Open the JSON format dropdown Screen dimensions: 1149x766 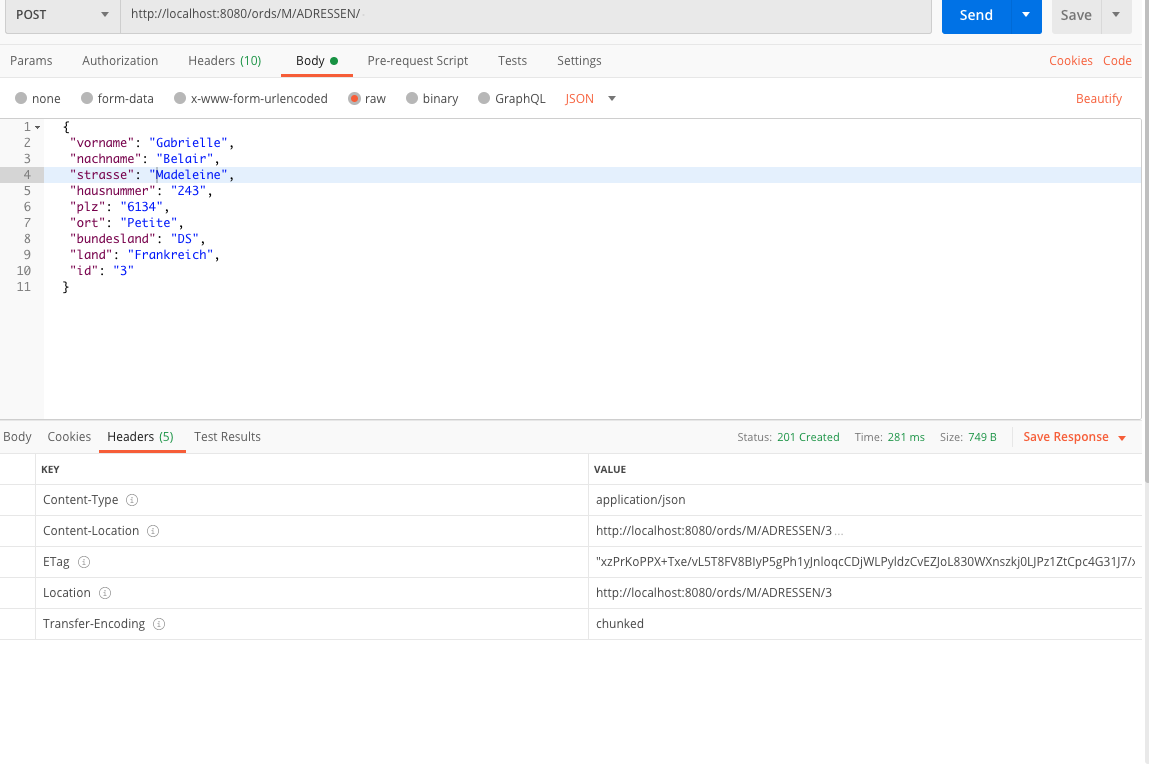pyautogui.click(x=611, y=99)
